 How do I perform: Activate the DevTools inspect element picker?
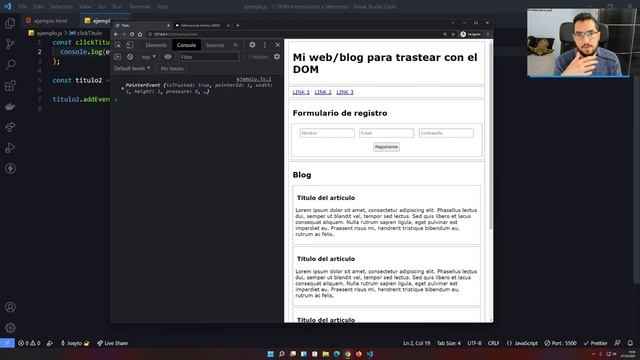point(118,45)
